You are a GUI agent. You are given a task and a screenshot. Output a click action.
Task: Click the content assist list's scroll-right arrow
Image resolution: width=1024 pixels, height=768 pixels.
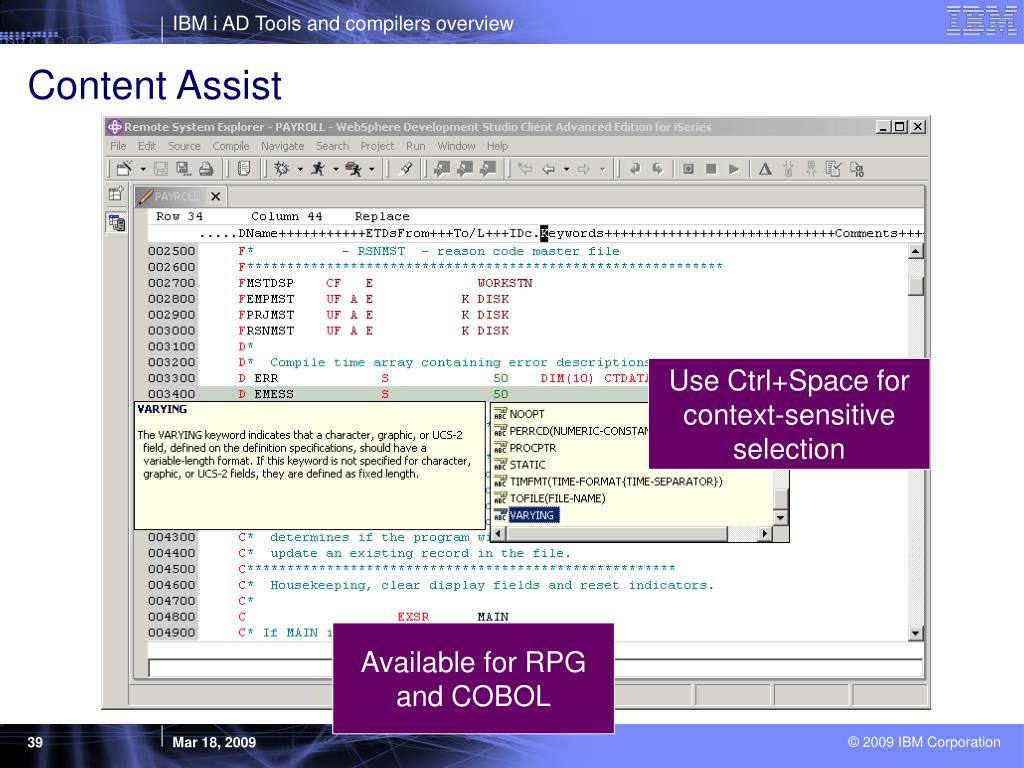(765, 534)
